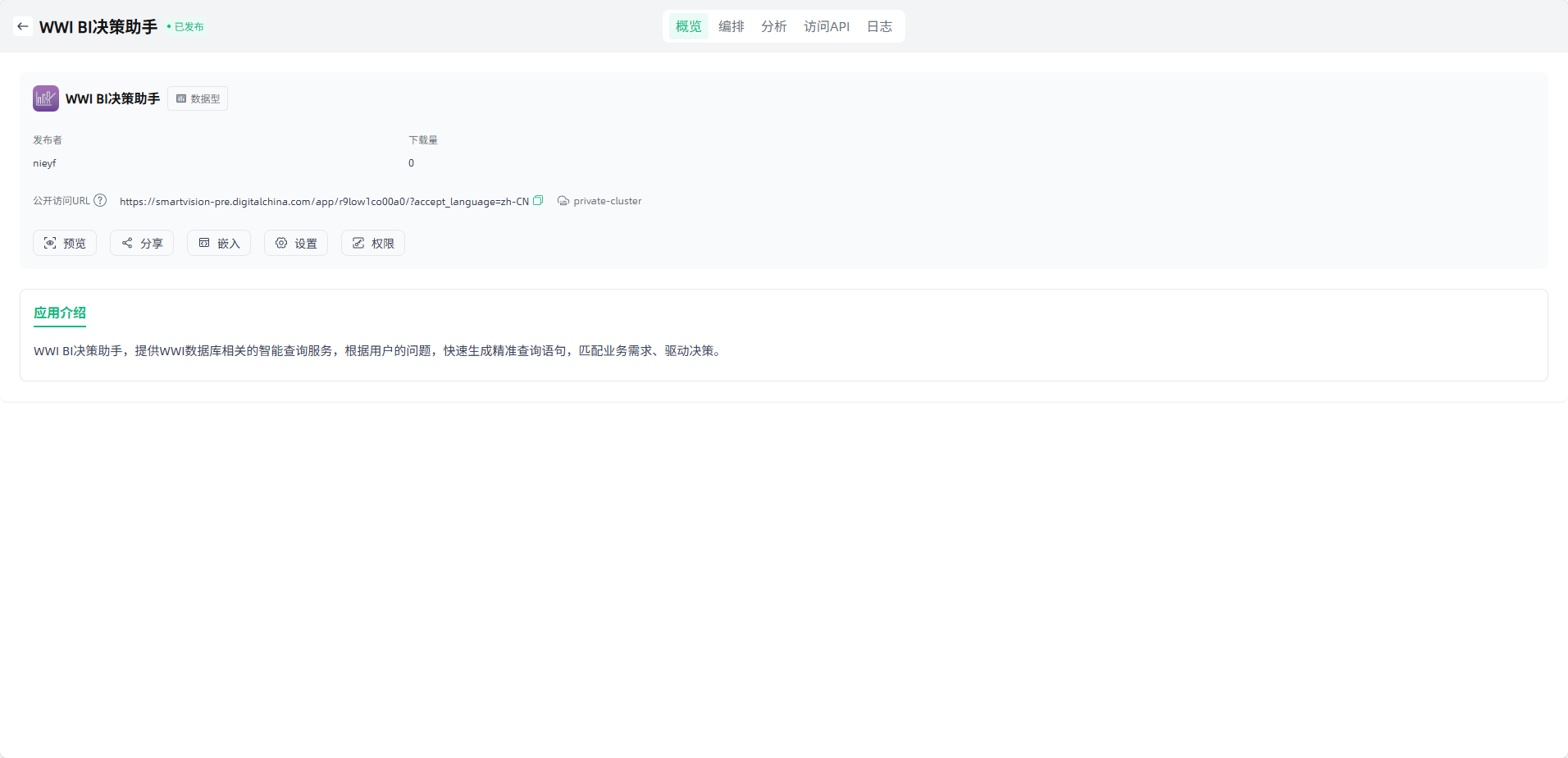Screen dimensions: 1568x758
Task: Click the WWI BI app chart icon
Action: point(46,98)
